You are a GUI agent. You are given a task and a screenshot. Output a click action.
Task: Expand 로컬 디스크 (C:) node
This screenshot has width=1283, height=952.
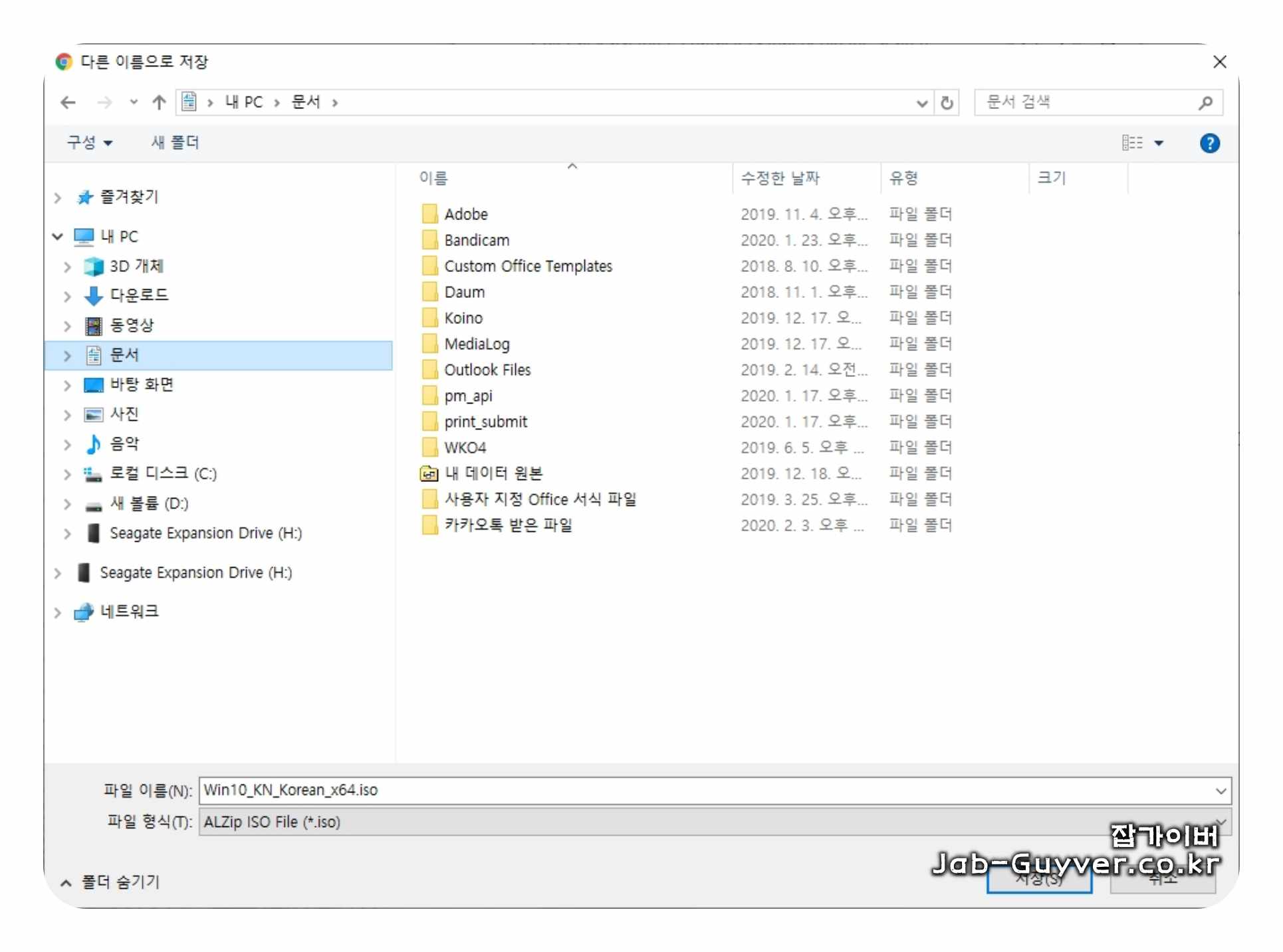(67, 474)
